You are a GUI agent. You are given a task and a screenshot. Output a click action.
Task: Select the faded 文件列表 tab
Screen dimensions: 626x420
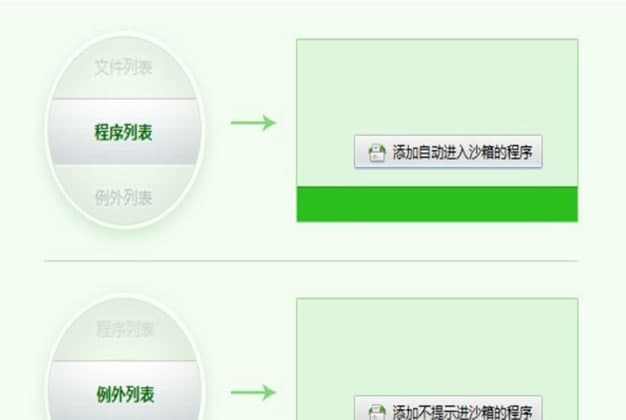click(123, 67)
